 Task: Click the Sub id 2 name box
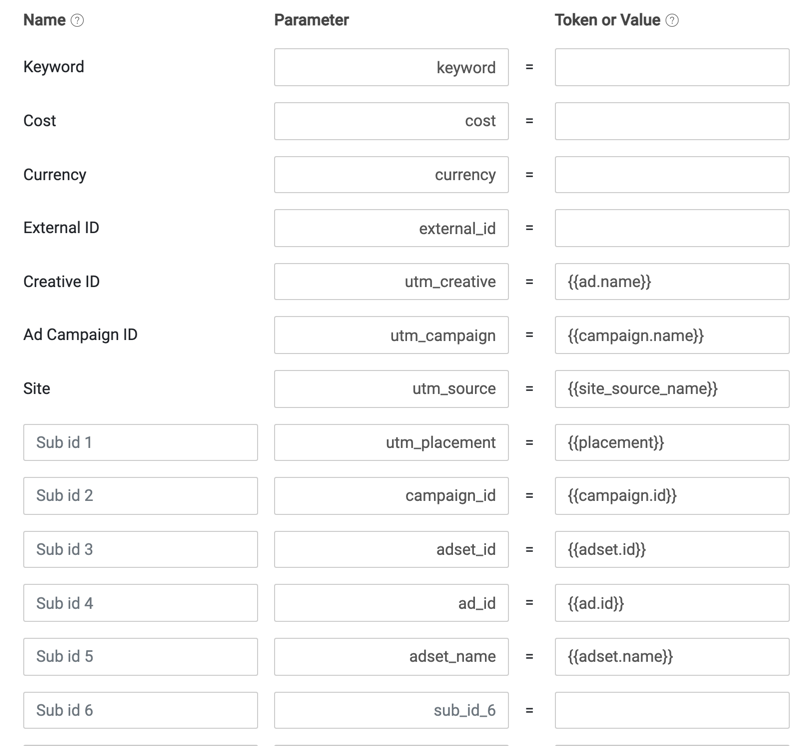click(140, 496)
